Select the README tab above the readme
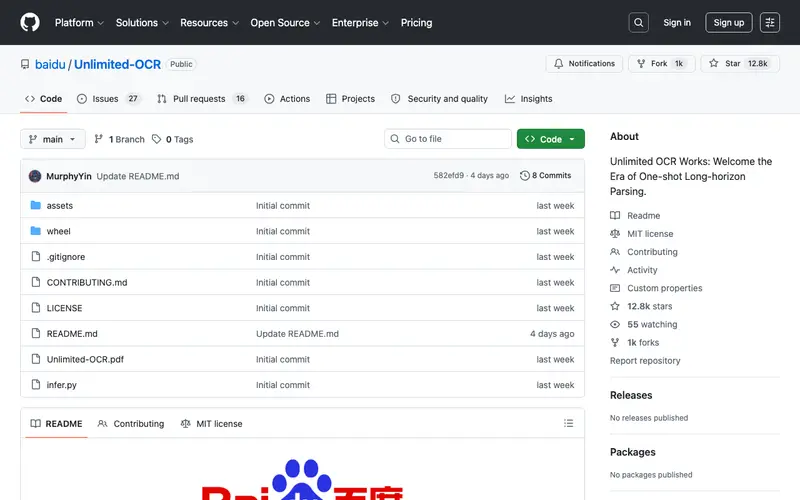Screen dimensions: 800x500 [x=57, y=423]
